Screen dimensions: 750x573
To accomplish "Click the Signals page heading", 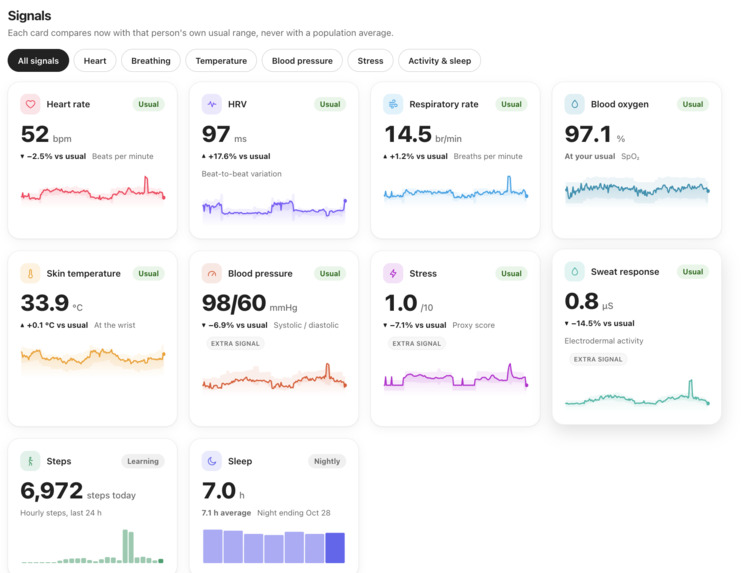I will click(30, 16).
